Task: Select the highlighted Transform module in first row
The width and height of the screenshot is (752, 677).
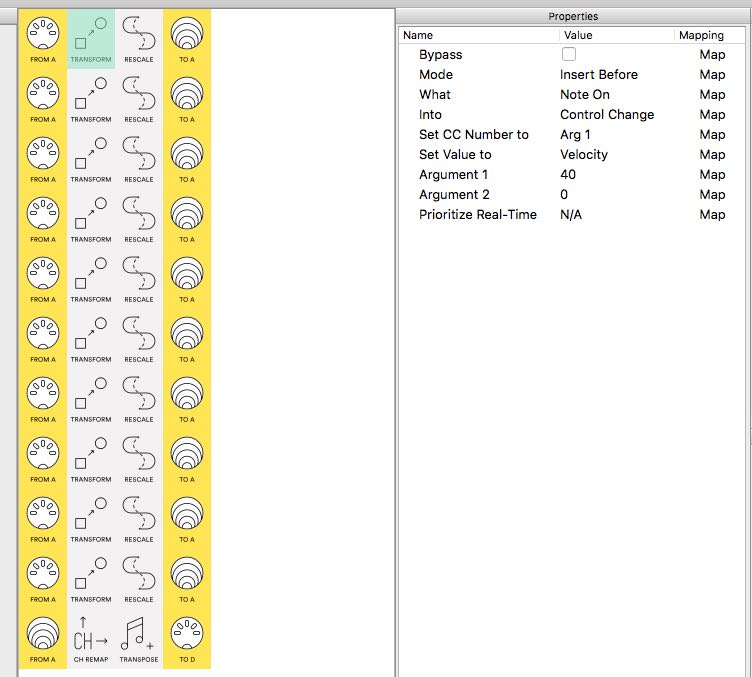Action: 91,38
